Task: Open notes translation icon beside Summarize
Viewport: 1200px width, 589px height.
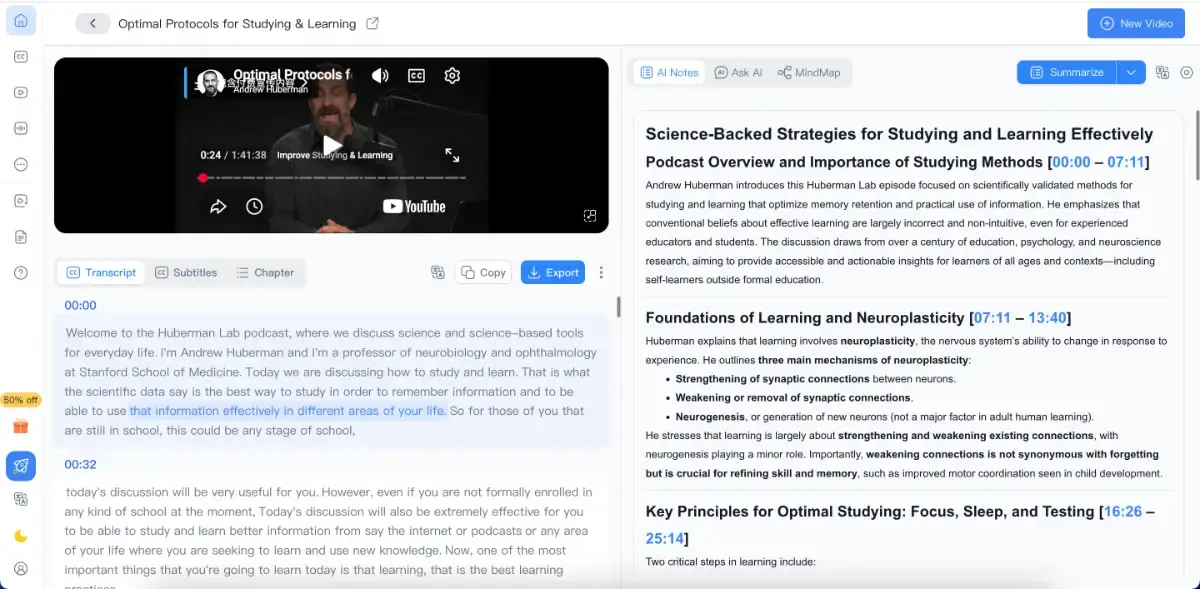Action: click(1162, 72)
